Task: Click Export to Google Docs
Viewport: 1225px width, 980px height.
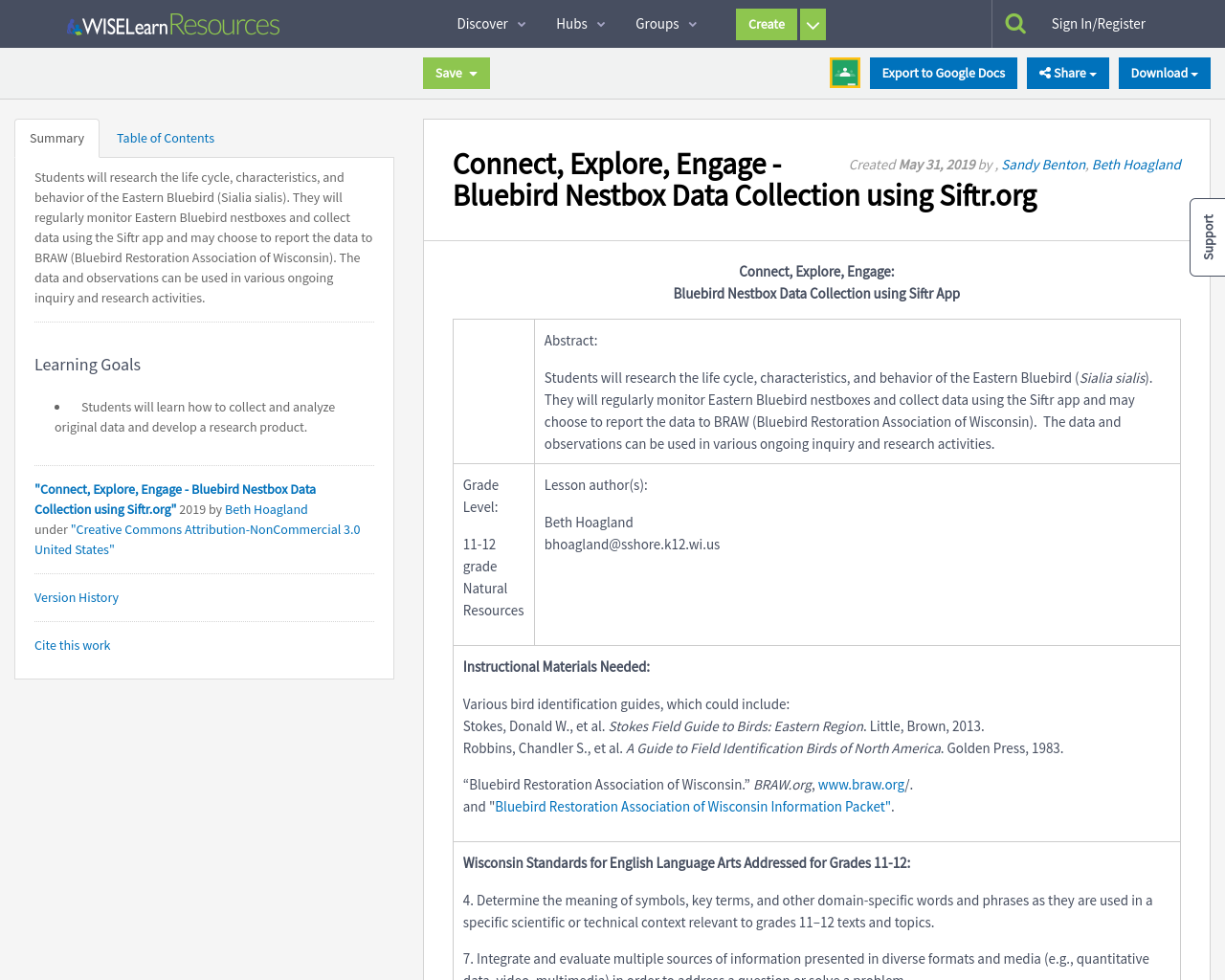Action: (944, 72)
